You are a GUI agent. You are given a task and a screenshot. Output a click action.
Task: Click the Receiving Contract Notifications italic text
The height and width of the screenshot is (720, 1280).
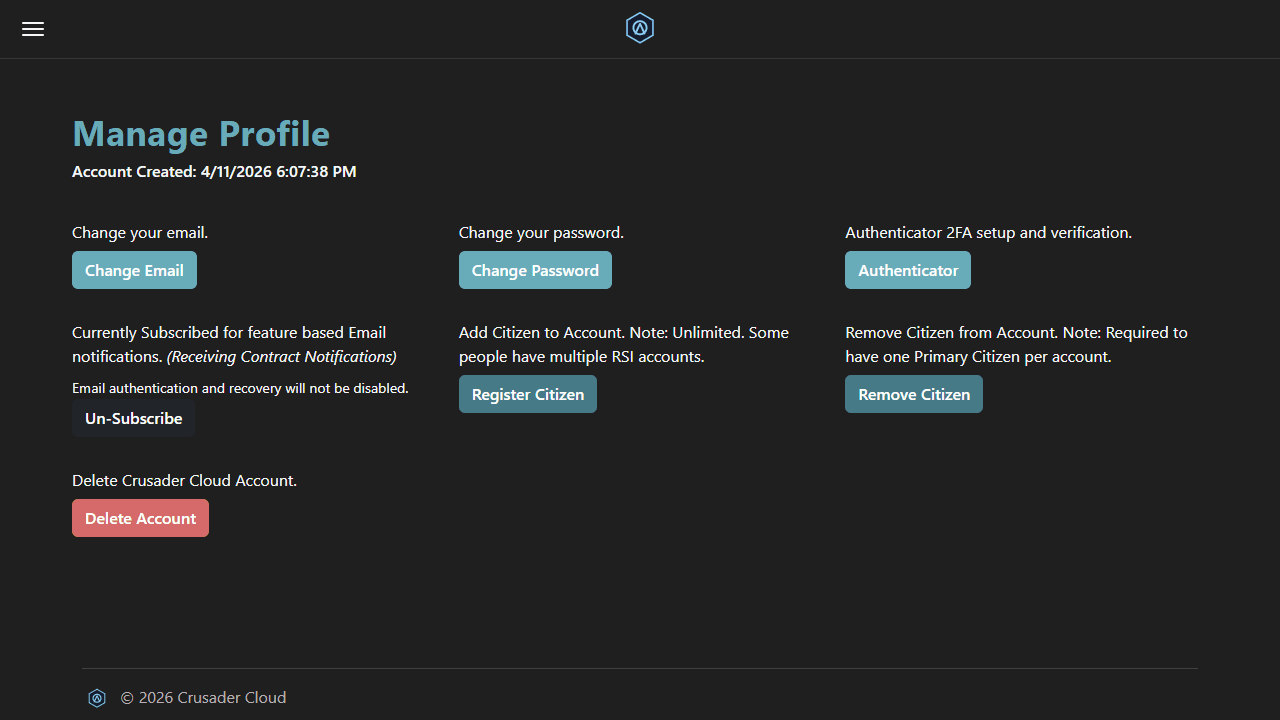tap(282, 356)
